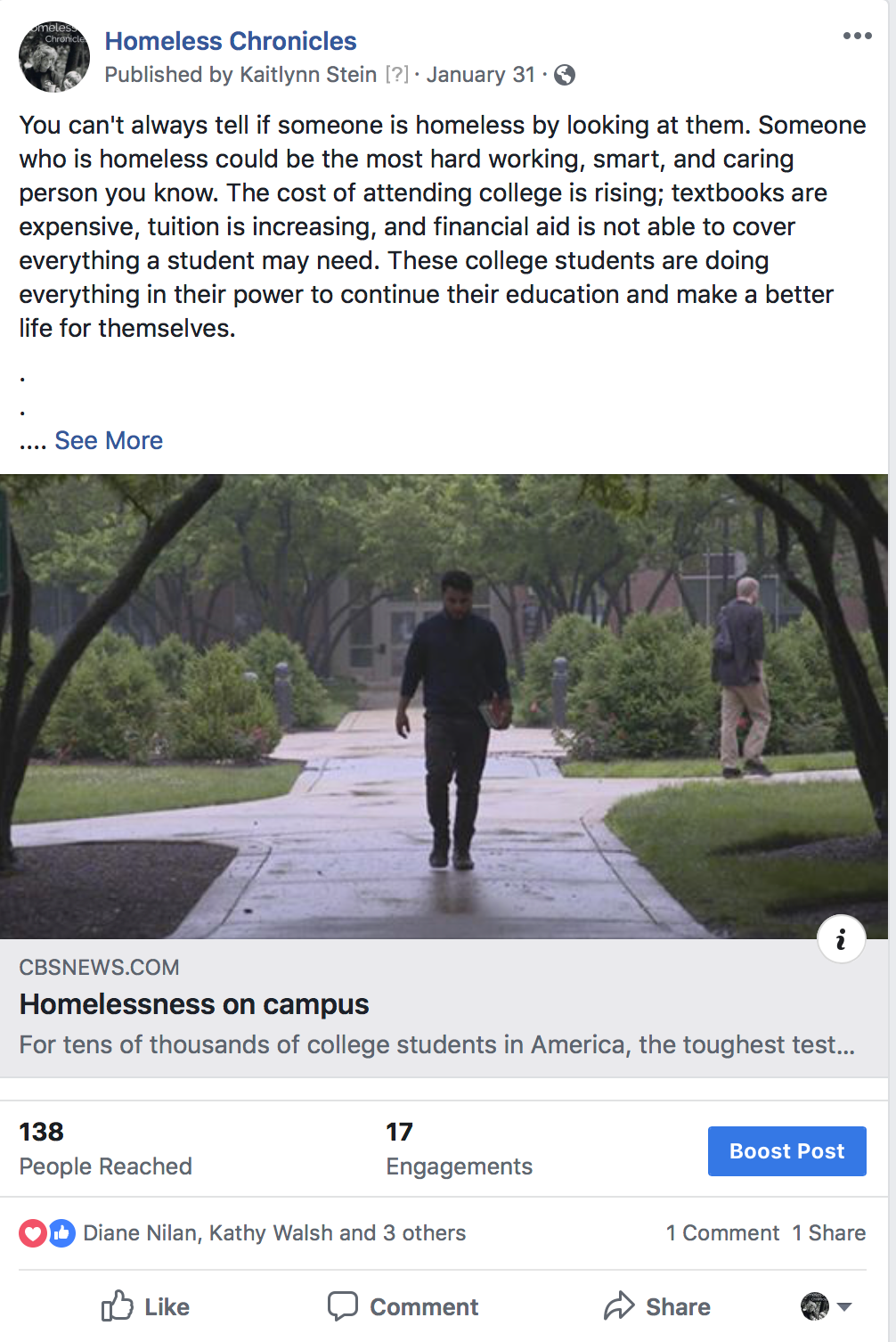This screenshot has width=896, height=1342.
Task: Expand post text with See More
Action: click(x=109, y=441)
